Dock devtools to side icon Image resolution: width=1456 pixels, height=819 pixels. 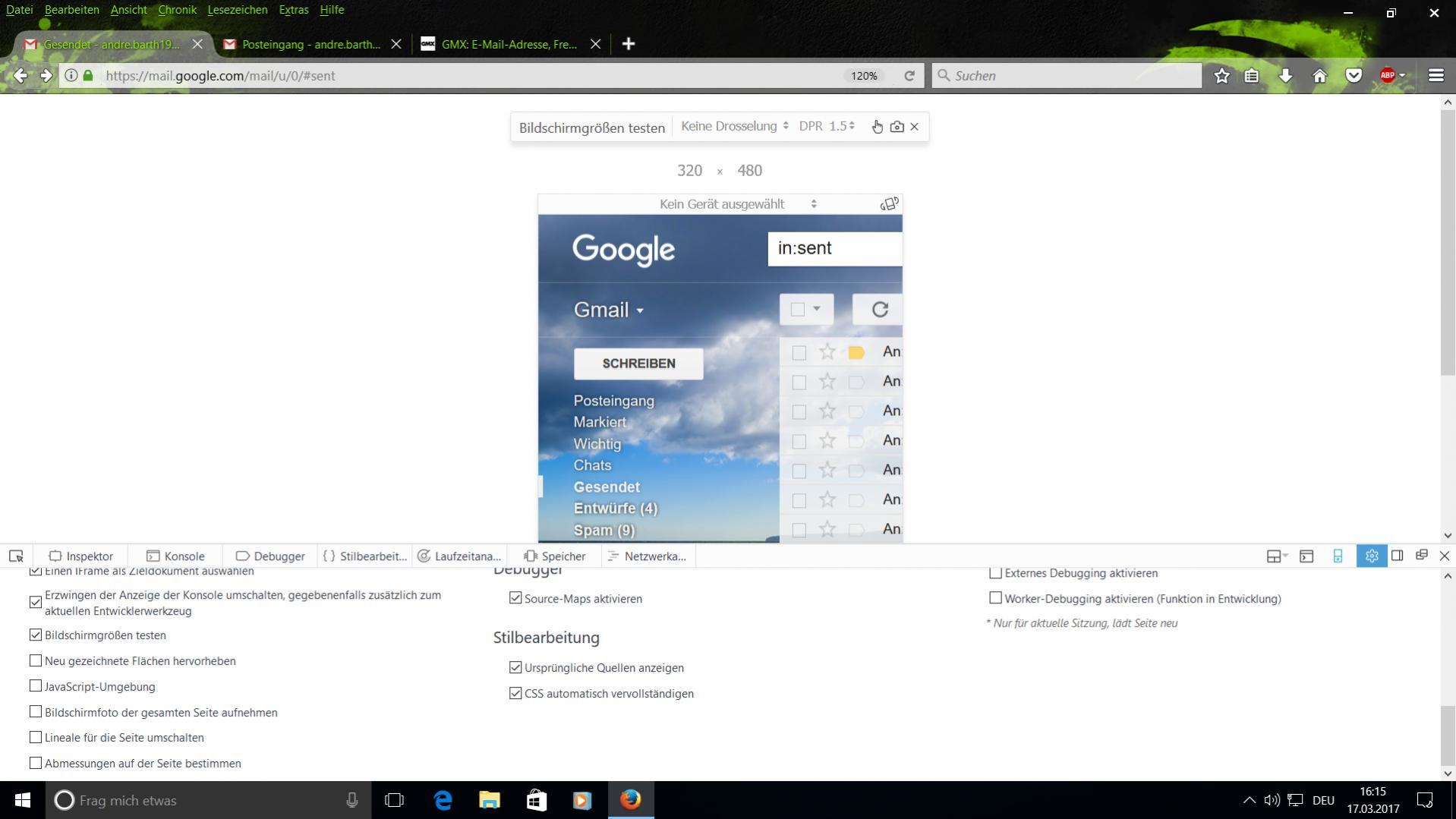(1397, 556)
